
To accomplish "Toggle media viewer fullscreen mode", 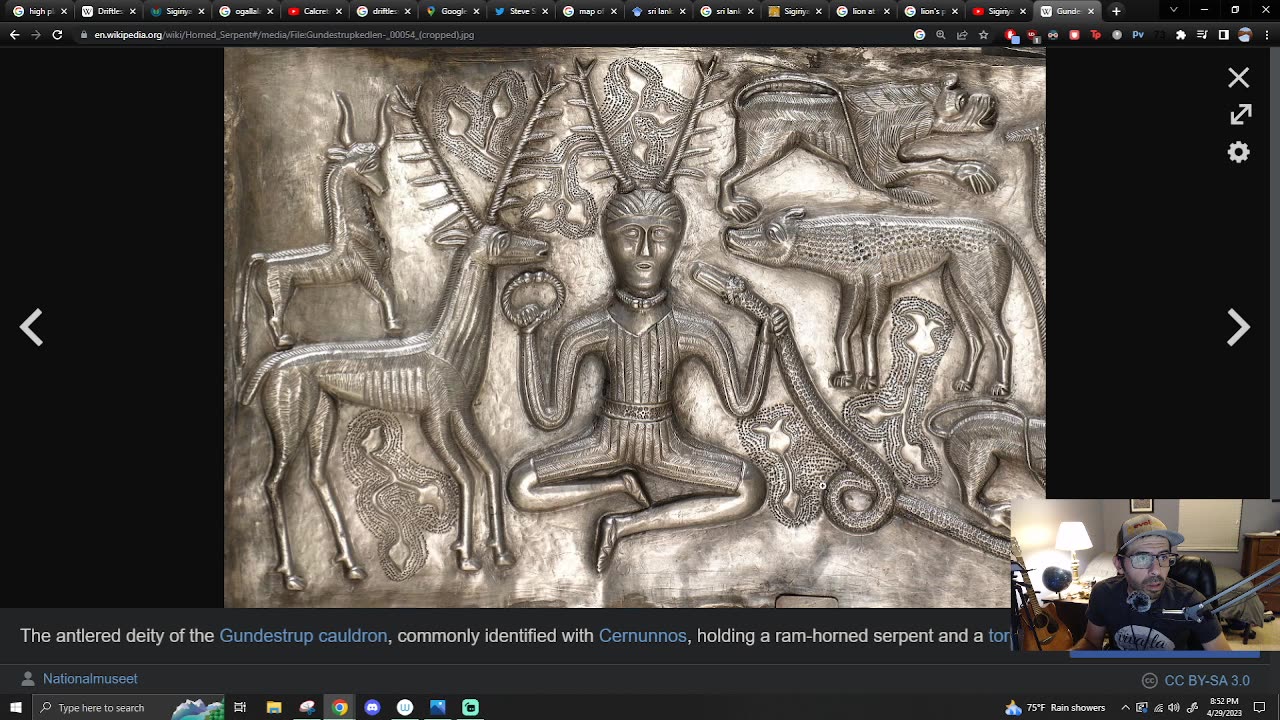I will click(1240, 115).
